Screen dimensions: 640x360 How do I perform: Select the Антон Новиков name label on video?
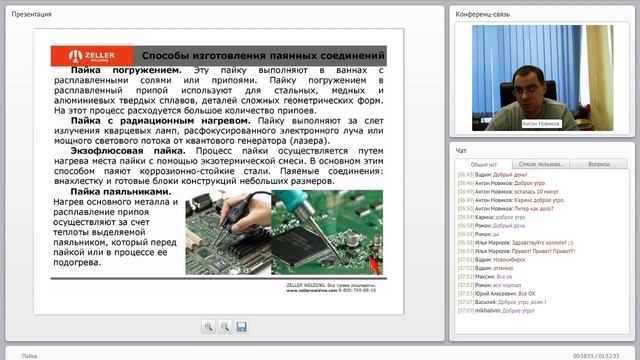pyautogui.click(x=541, y=124)
